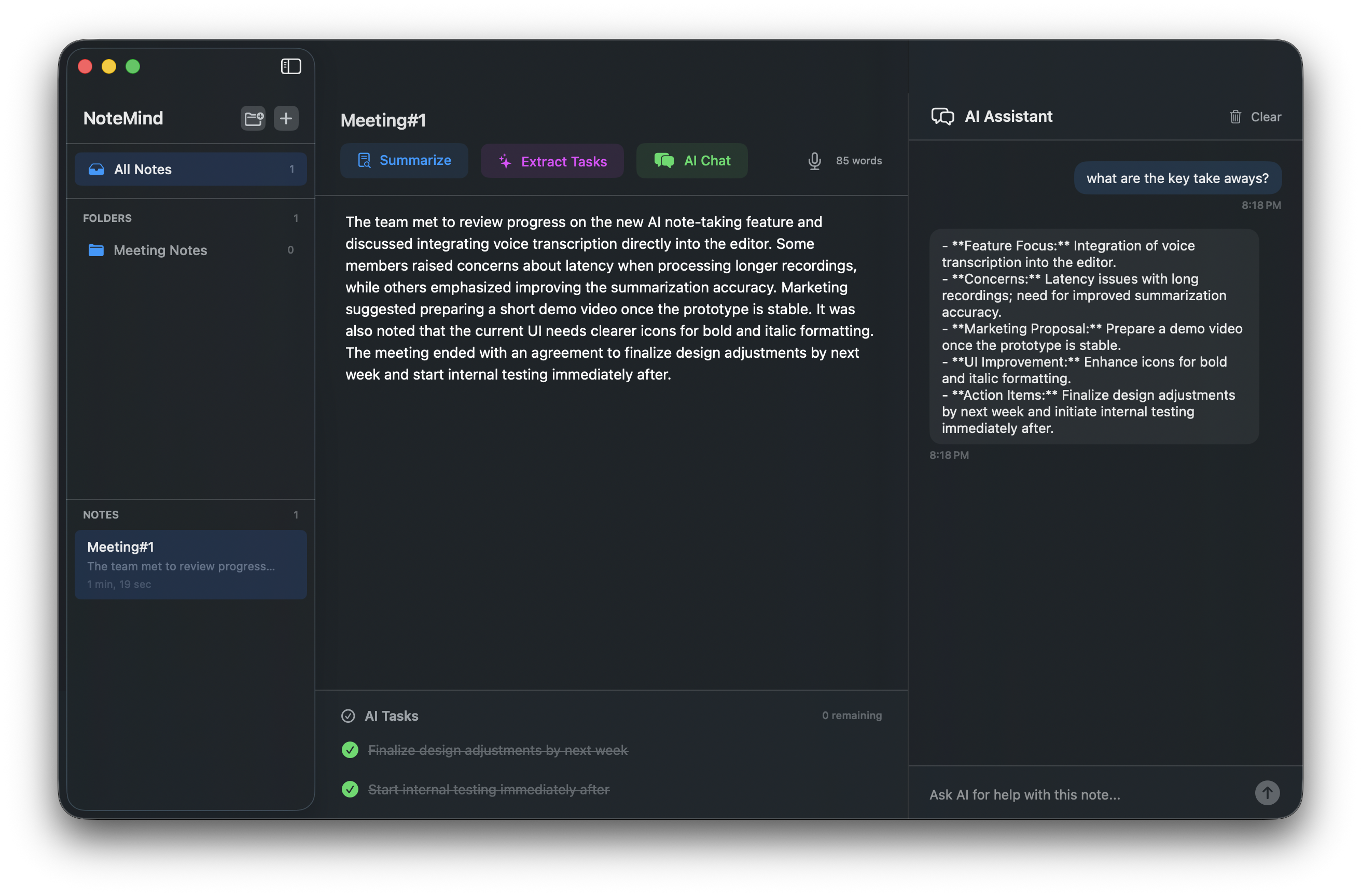Image resolution: width=1361 pixels, height=896 pixels.
Task: Click the AI Tasks checkmark circle icon
Action: [348, 716]
